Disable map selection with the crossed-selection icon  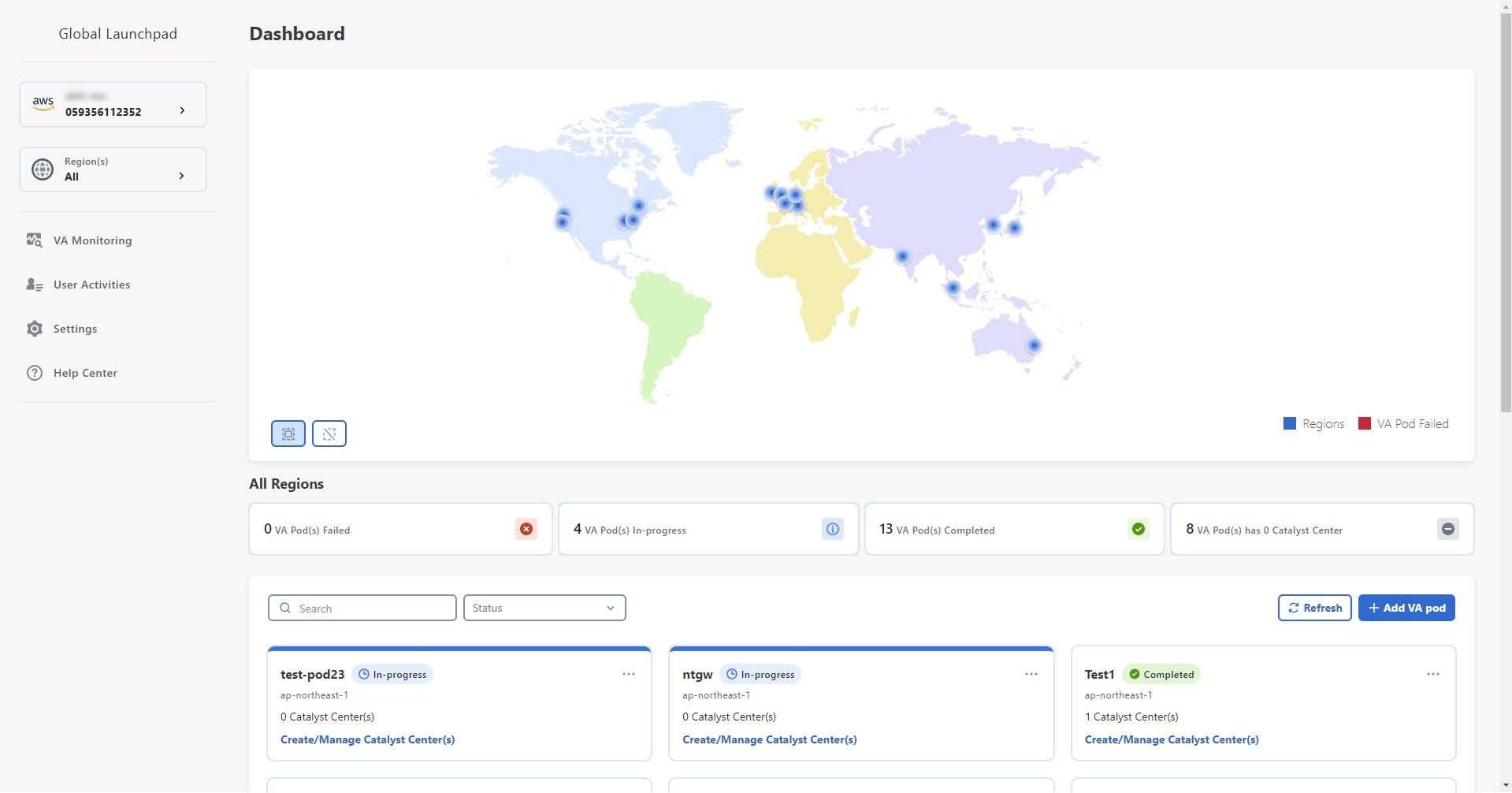click(x=329, y=434)
